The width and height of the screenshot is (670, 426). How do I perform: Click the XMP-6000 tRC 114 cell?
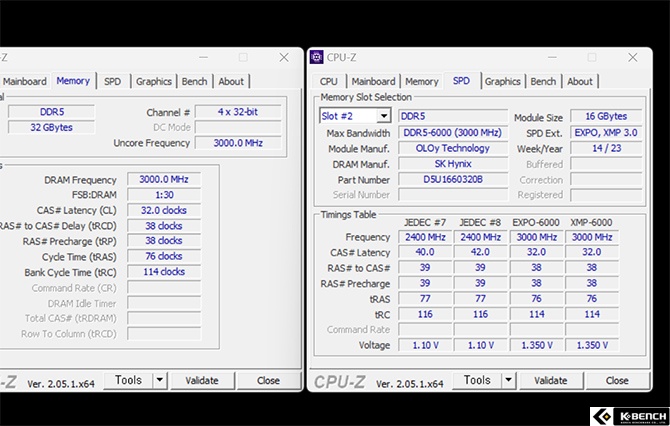pyautogui.click(x=592, y=314)
